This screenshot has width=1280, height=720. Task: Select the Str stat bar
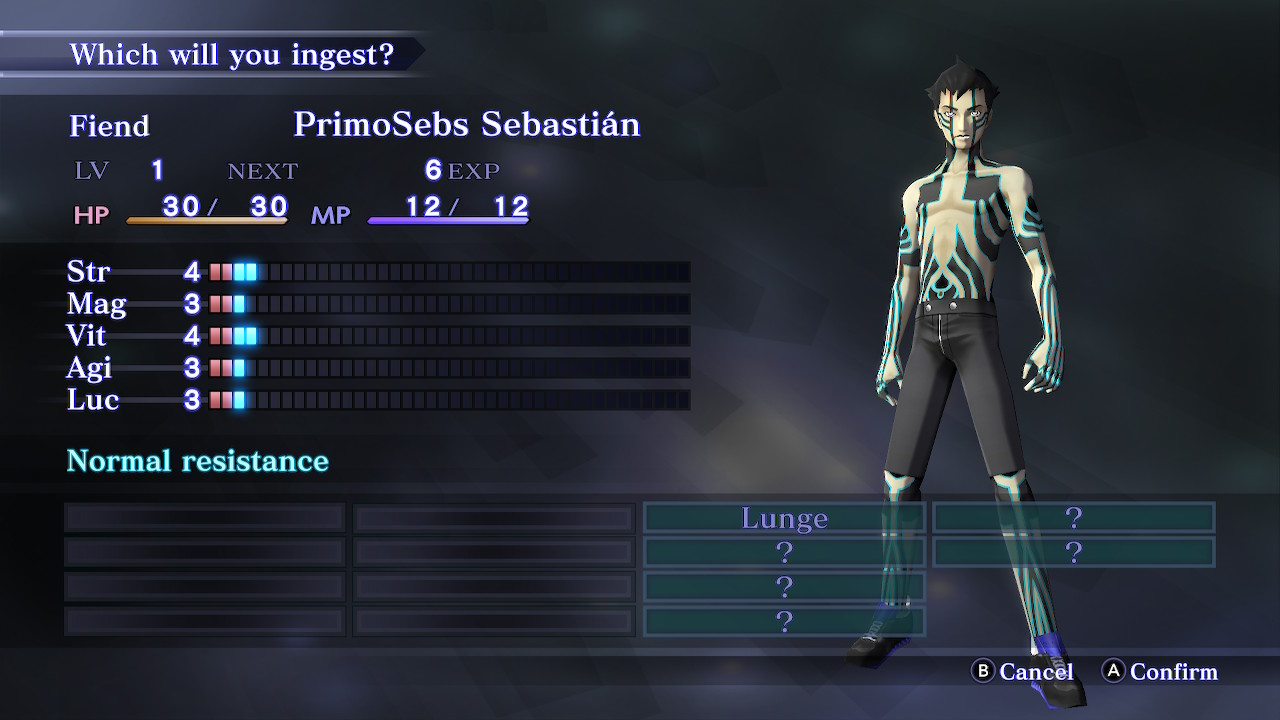point(449,271)
